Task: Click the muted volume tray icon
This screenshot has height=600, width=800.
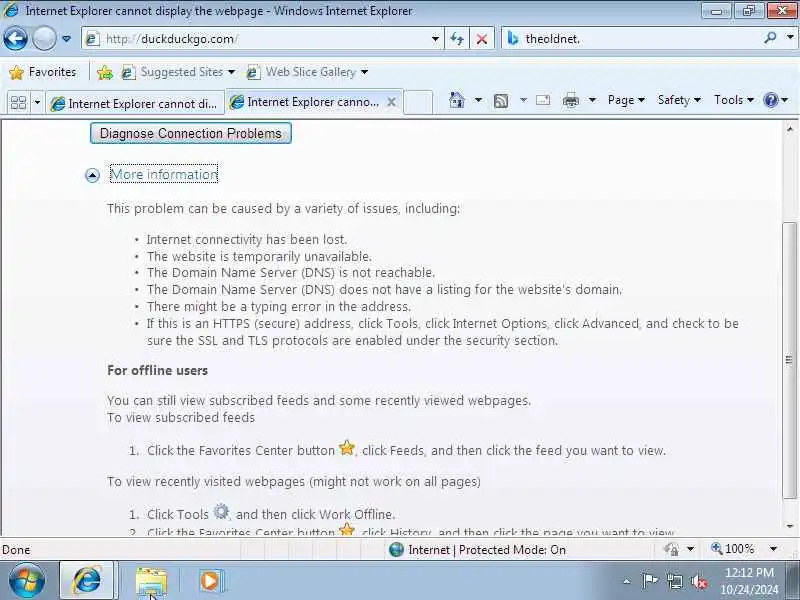Action: (x=698, y=581)
